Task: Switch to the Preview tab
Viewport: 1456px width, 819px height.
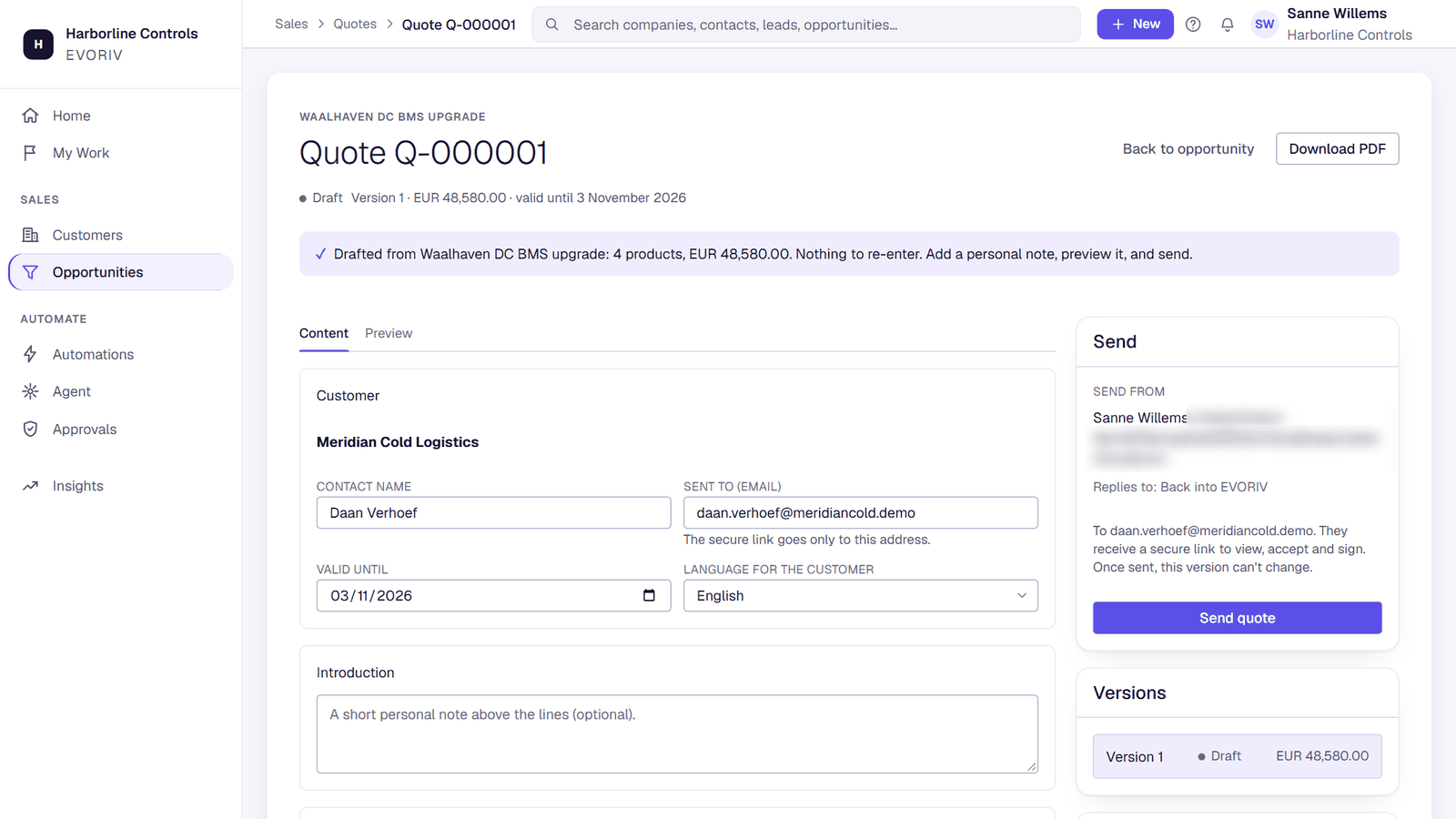Action: click(x=389, y=333)
